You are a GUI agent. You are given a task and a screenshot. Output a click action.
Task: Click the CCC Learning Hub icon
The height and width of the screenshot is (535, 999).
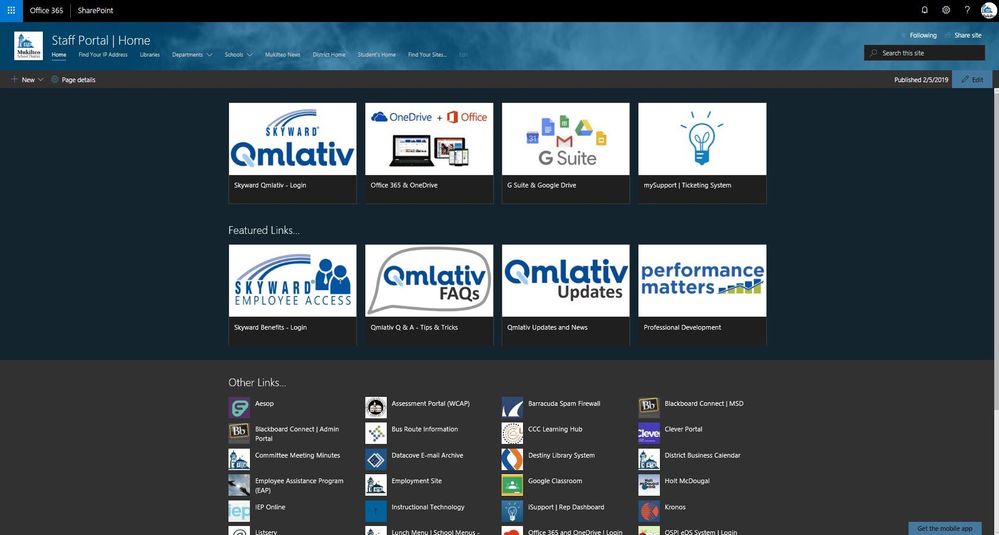(x=512, y=433)
